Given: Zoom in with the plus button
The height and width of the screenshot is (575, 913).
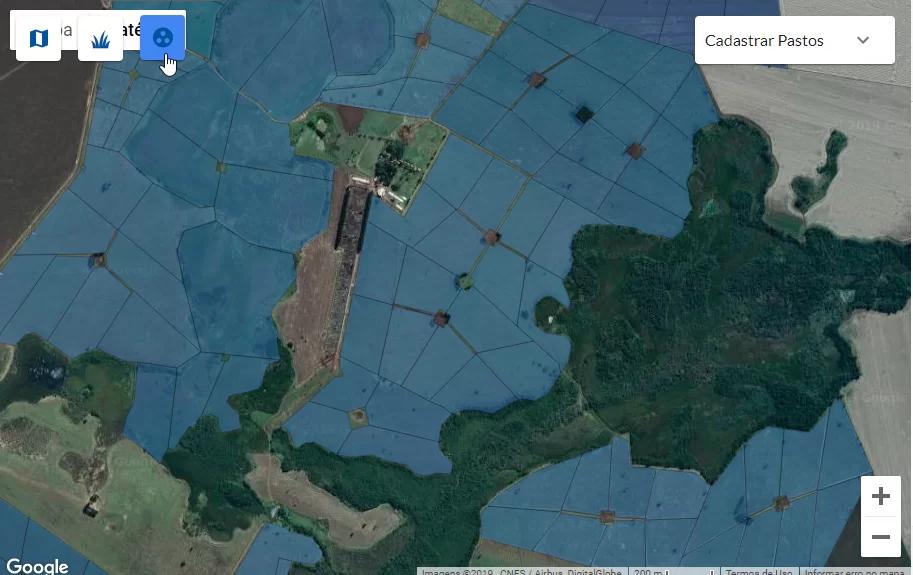Looking at the screenshot, I should coord(880,496).
